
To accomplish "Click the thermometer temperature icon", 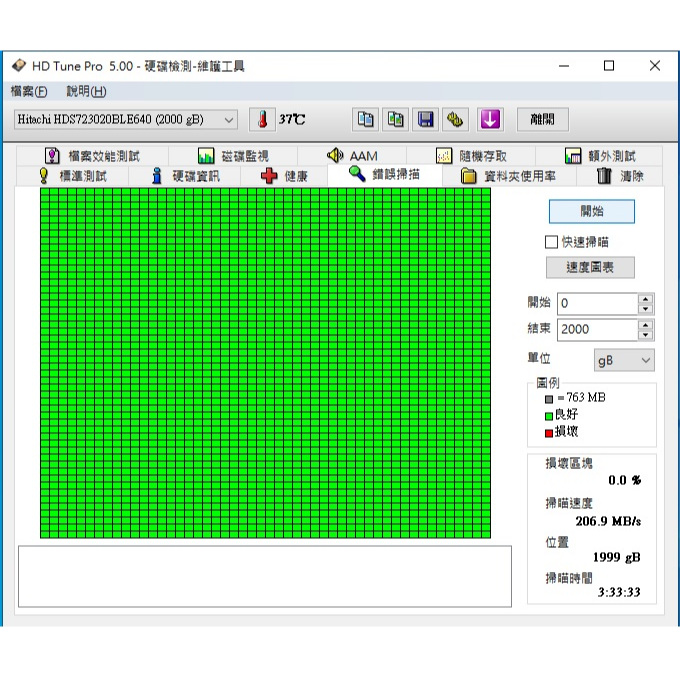I will 262,119.
